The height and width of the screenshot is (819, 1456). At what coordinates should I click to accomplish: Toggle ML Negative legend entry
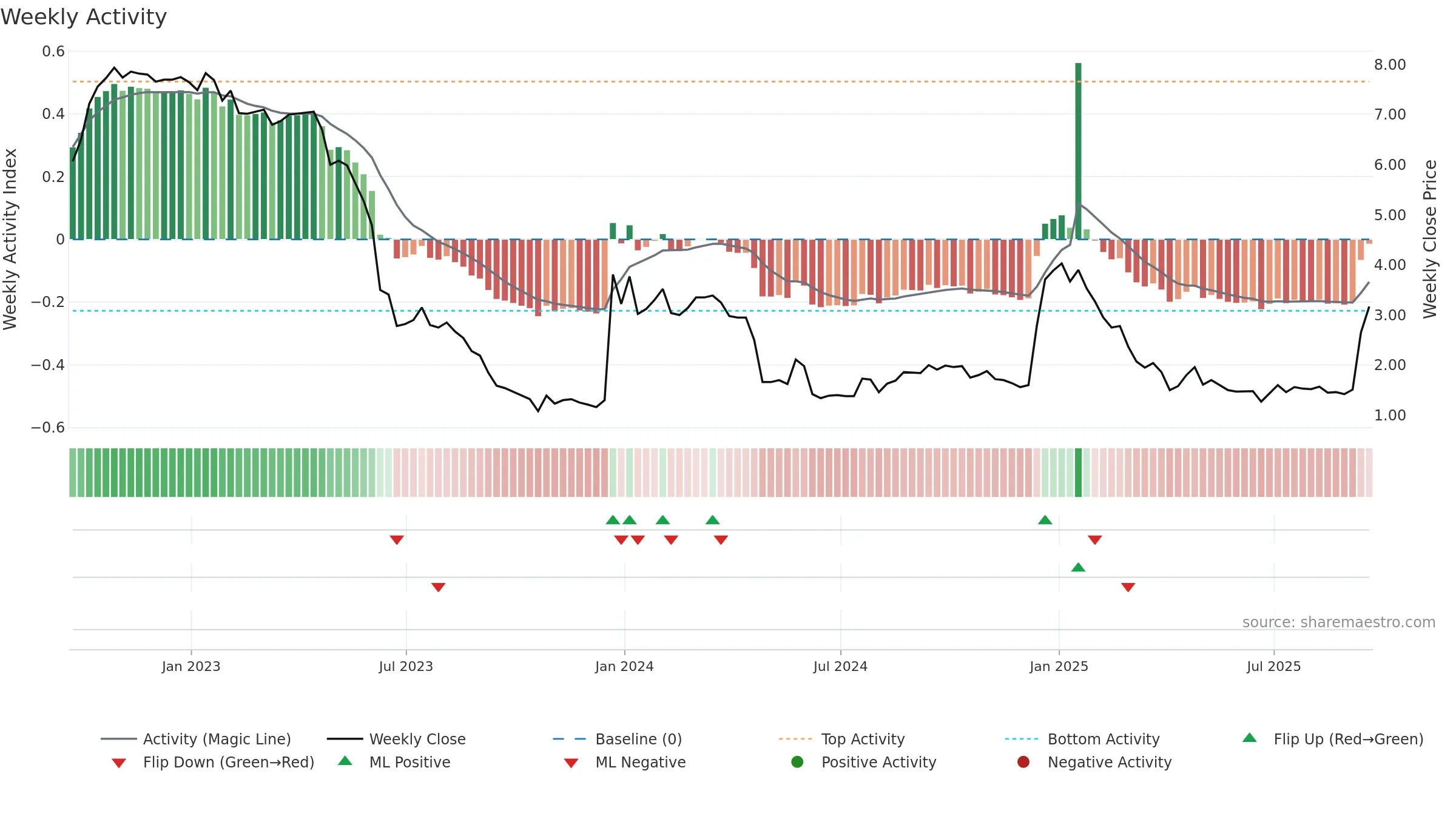coord(625,762)
